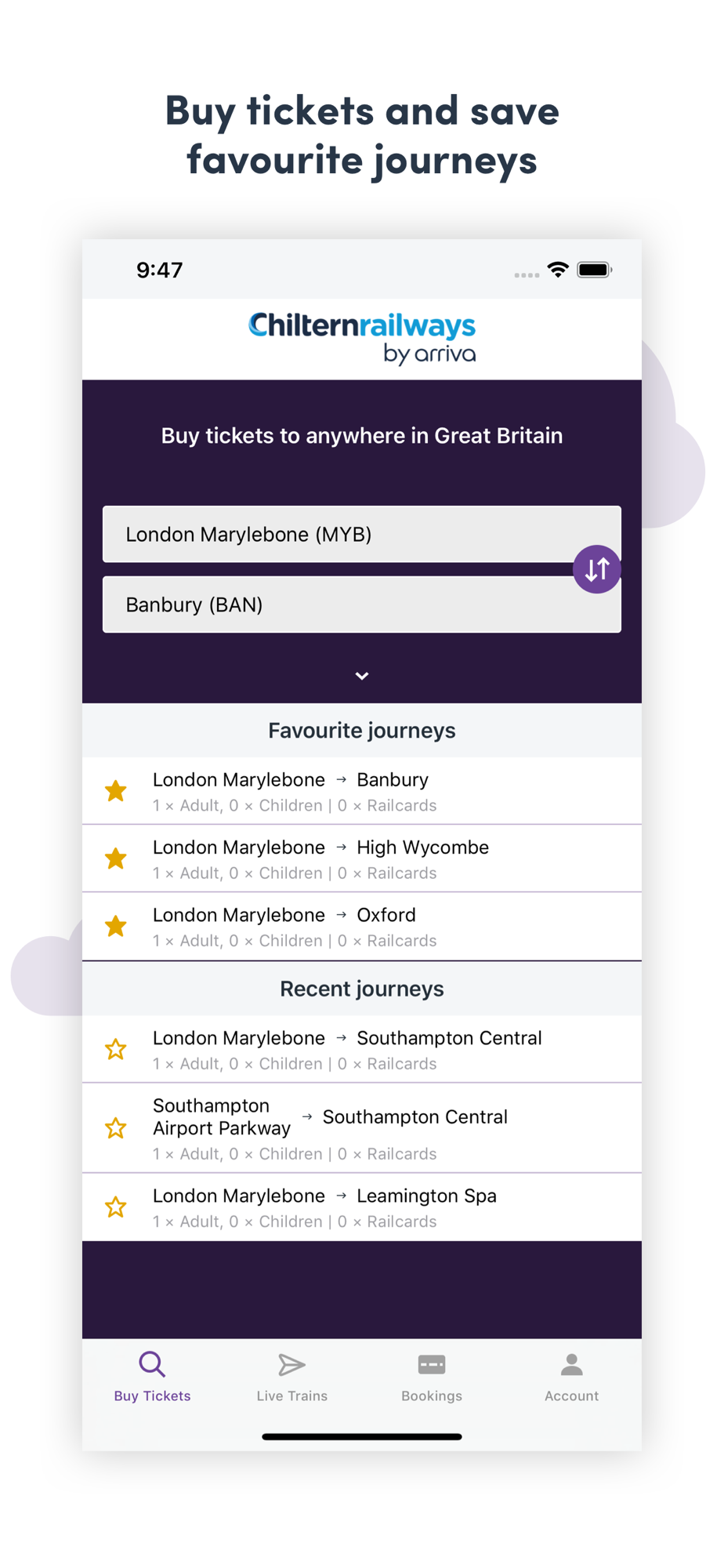Image resolution: width=724 pixels, height=1568 pixels.
Task: Open the Buy Tickets tab
Action: coord(152,1377)
